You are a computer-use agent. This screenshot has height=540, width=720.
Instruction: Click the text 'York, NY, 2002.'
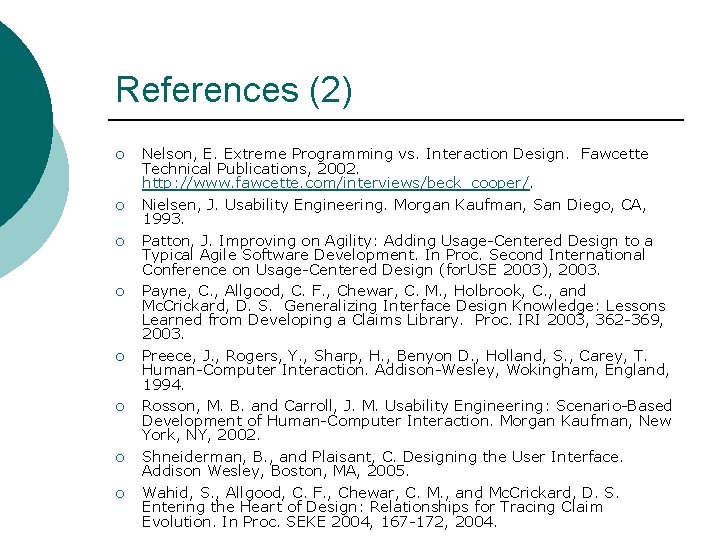tap(201, 435)
